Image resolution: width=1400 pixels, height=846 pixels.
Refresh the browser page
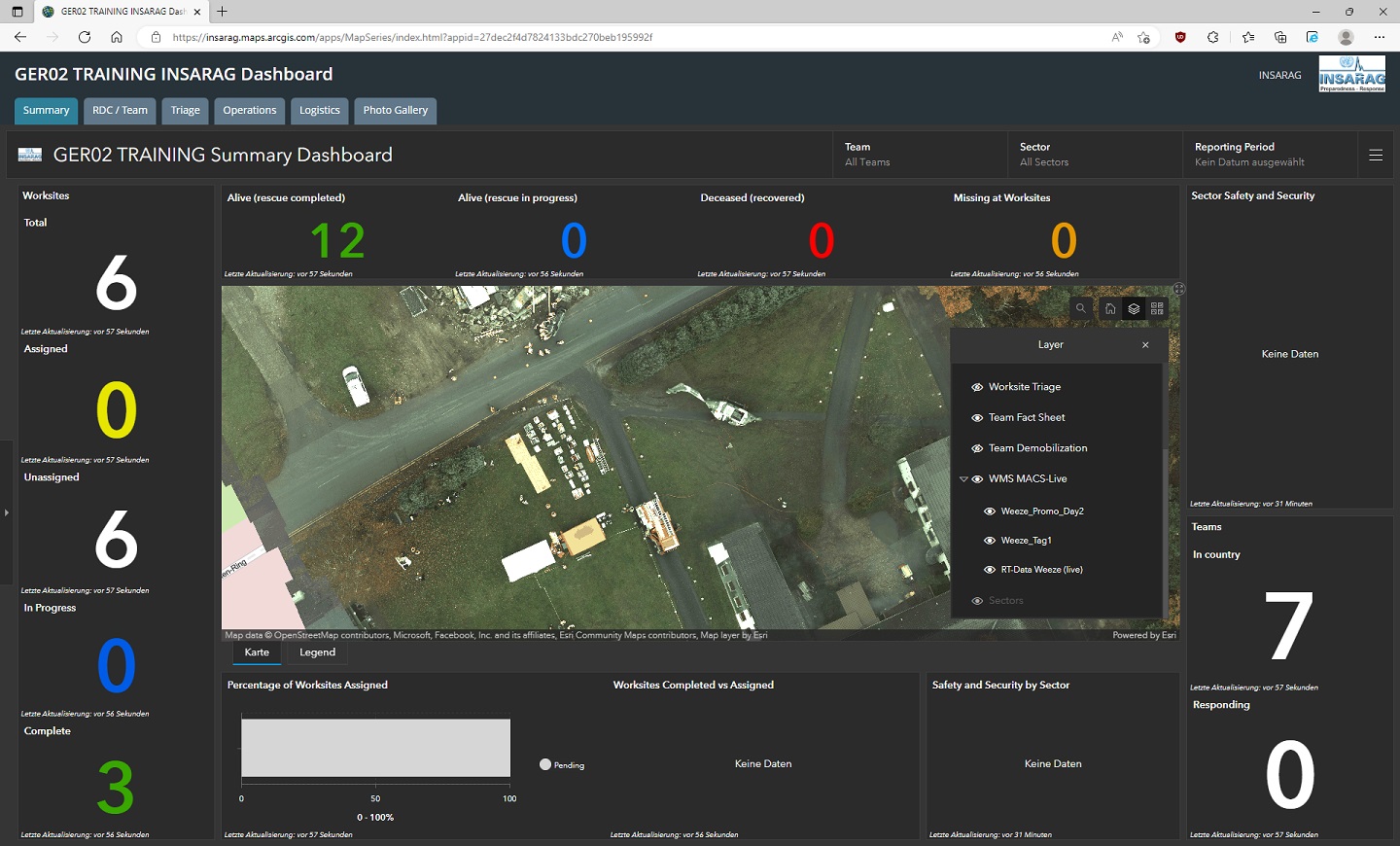[85, 37]
